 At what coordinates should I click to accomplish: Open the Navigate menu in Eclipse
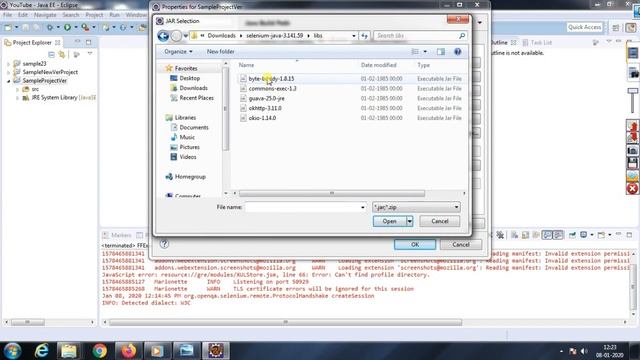pyautogui.click(x=45, y=15)
